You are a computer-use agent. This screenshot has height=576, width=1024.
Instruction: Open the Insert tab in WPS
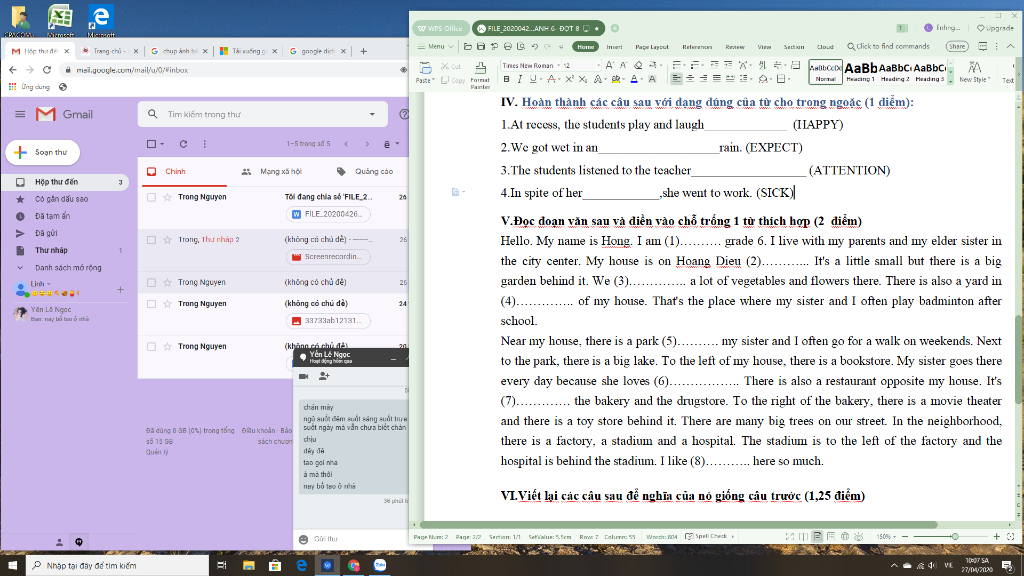(615, 47)
